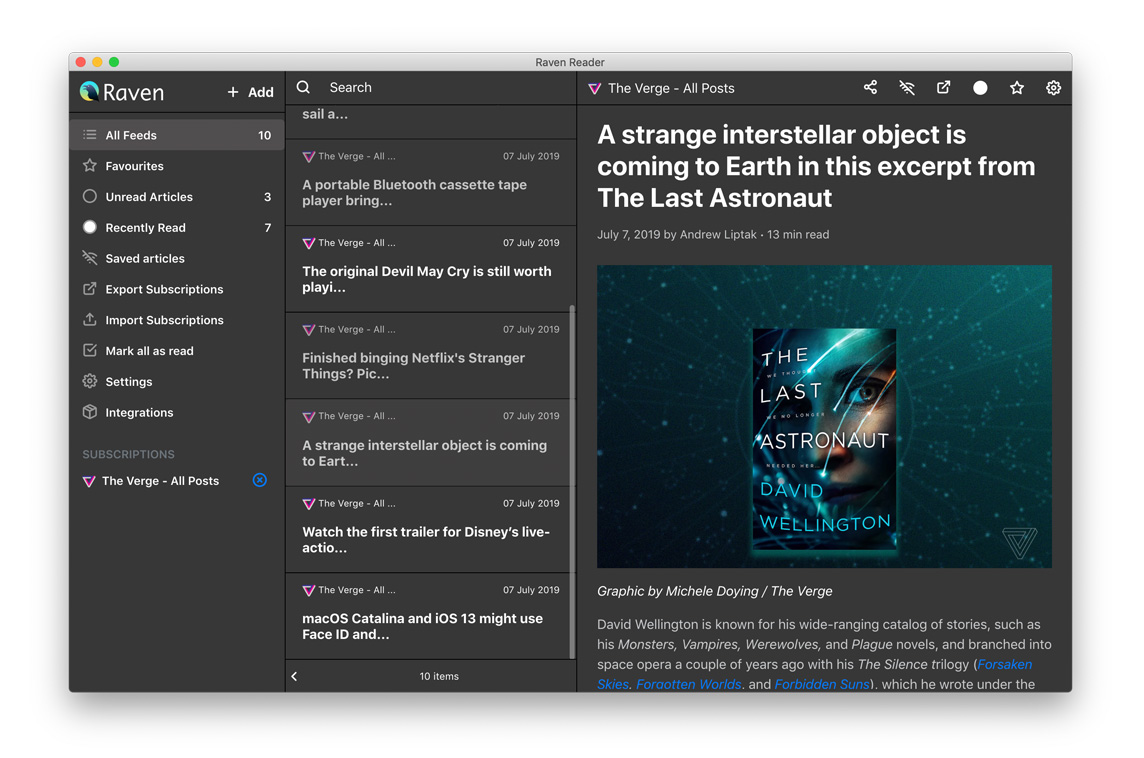Click the author byline Andrew Liptak

(x=718, y=234)
